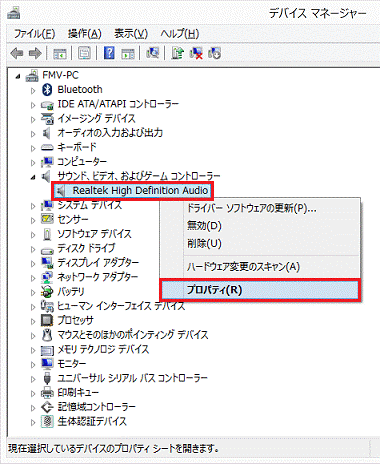Click the disk drive icon beside ディスク ドライブ
The image size is (380, 464).
pos(47,250)
